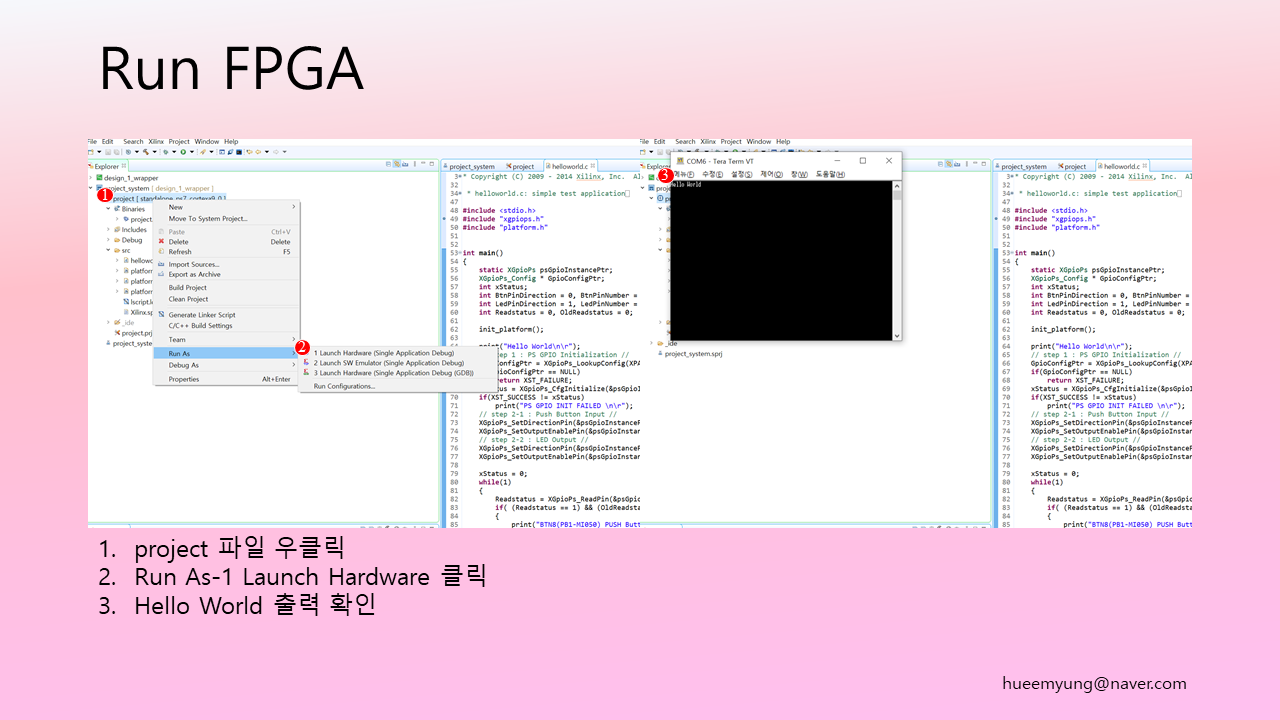Switch to project tab in right editor
Image resolution: width=1280 pixels, height=720 pixels.
click(x=1072, y=166)
